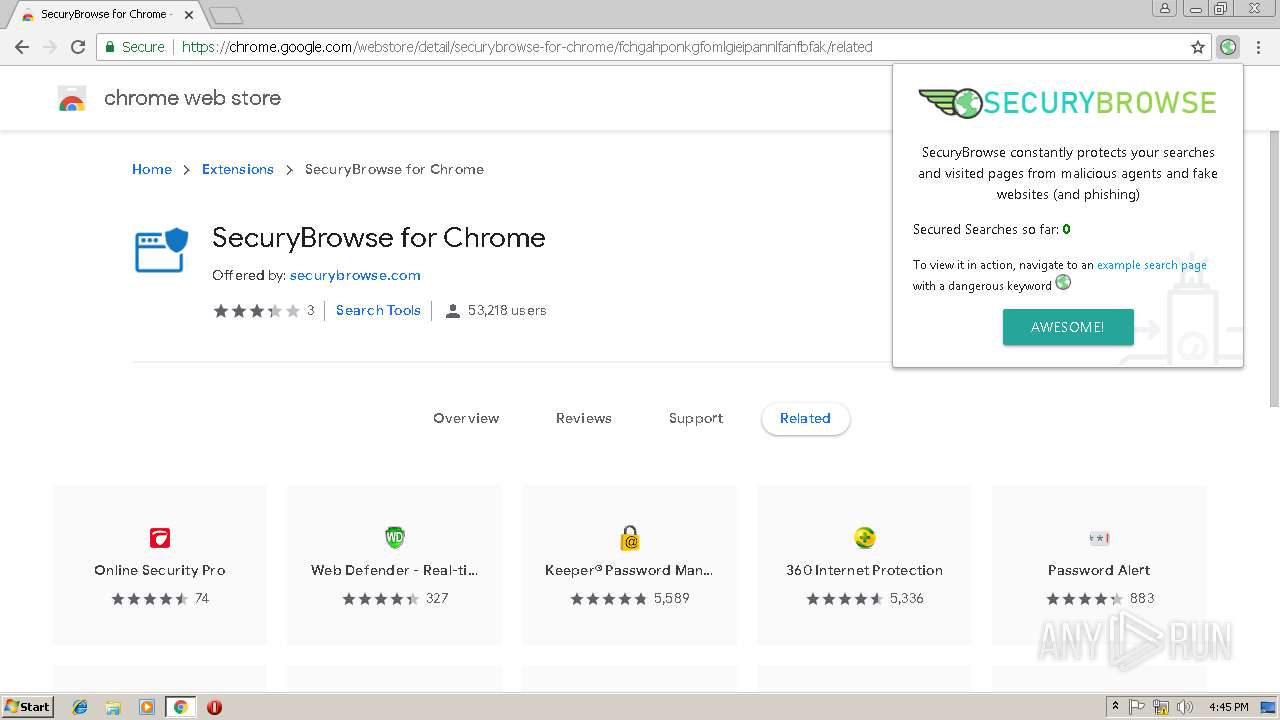Reload the page with refresh icon

coord(78,47)
